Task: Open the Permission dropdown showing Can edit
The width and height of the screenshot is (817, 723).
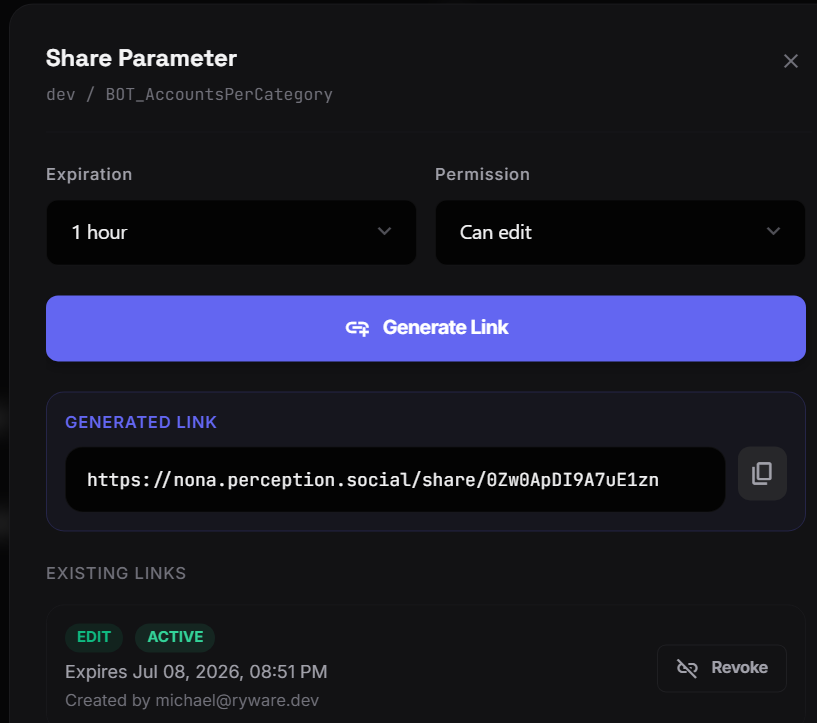Action: pos(620,232)
